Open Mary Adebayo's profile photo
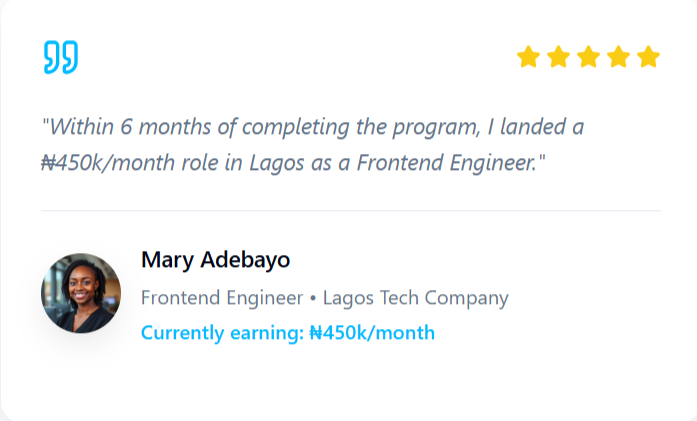697x421 pixels. tap(81, 293)
